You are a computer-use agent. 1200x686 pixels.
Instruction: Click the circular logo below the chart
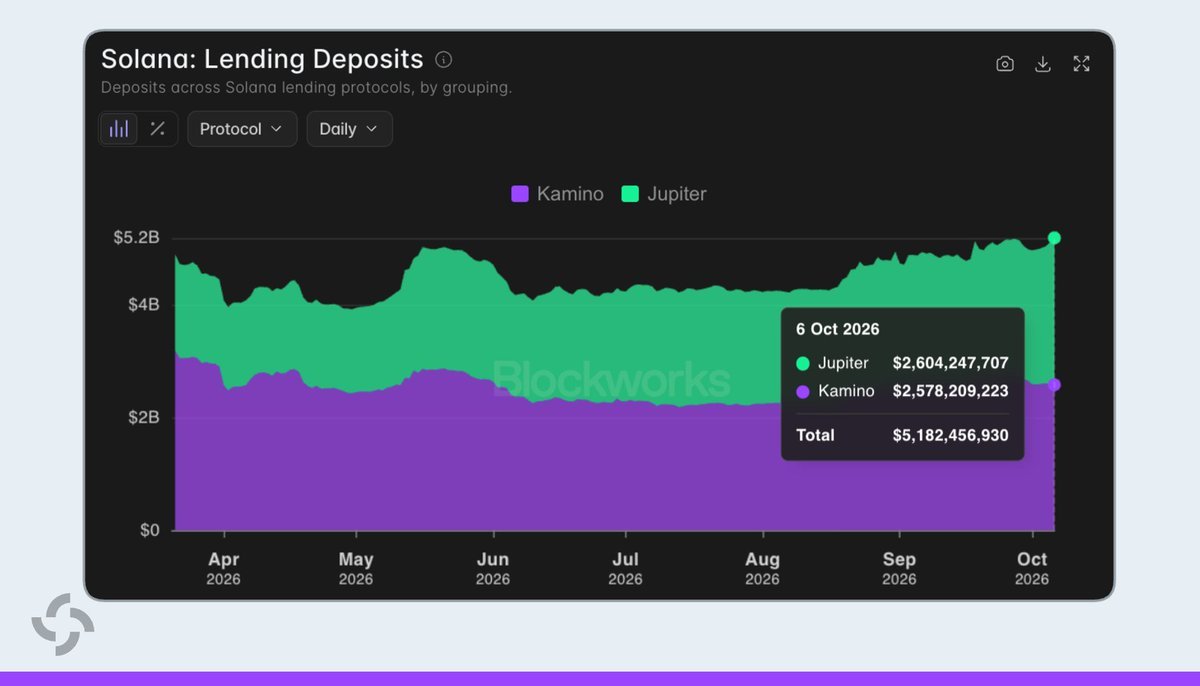point(63,624)
